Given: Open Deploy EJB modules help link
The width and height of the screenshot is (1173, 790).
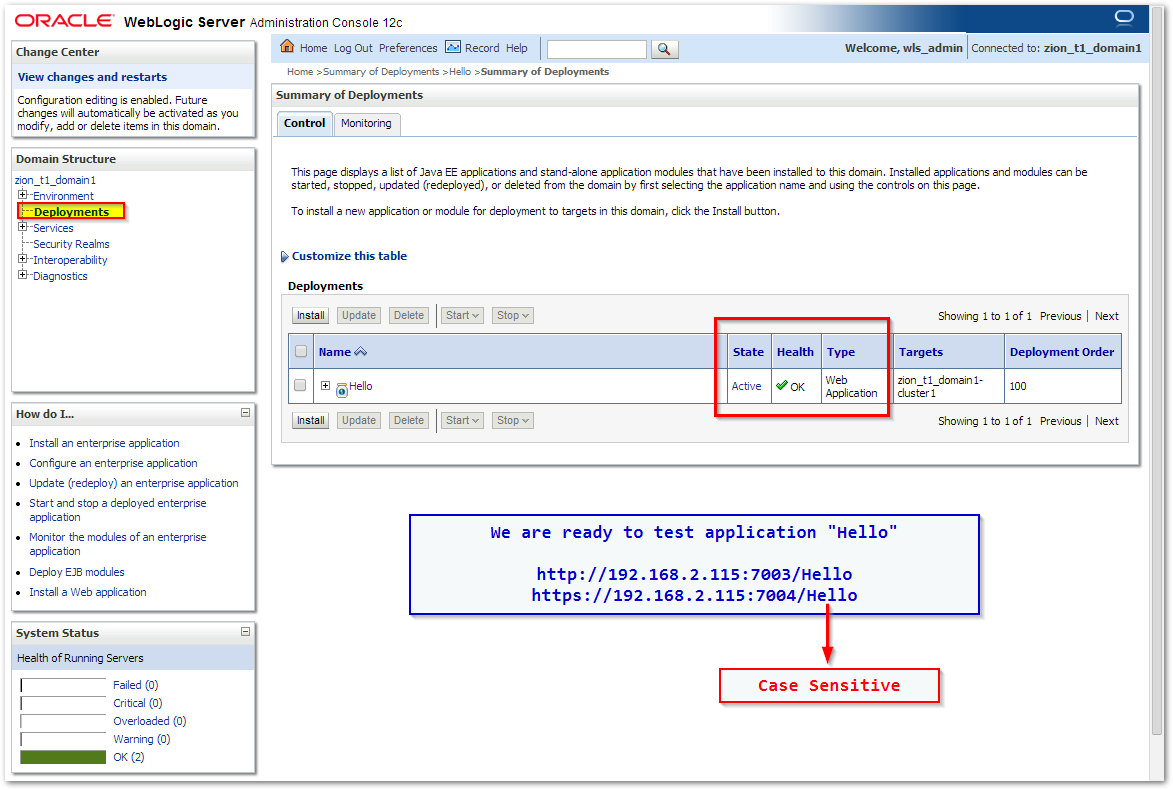Looking at the screenshot, I should pyautogui.click(x=76, y=572).
